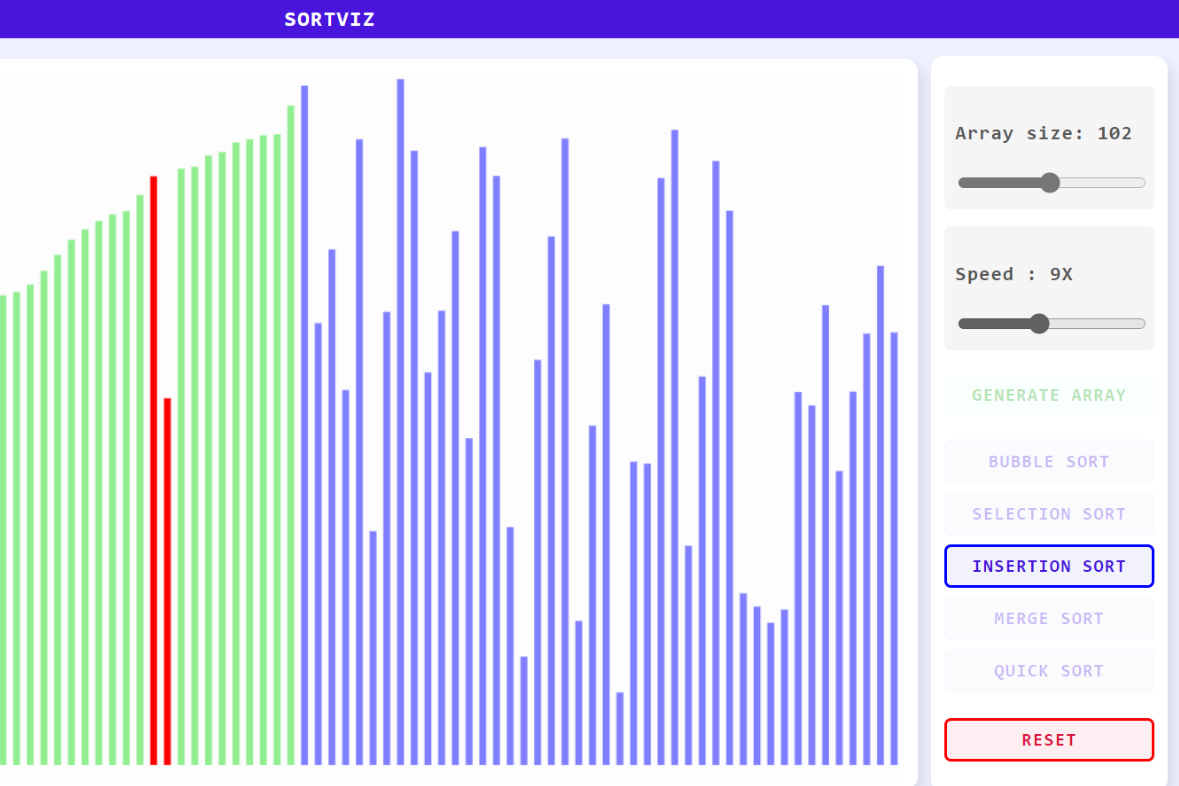Image resolution: width=1179 pixels, height=786 pixels.
Task: Launch Quick Sort visualization
Action: pyautogui.click(x=1049, y=671)
